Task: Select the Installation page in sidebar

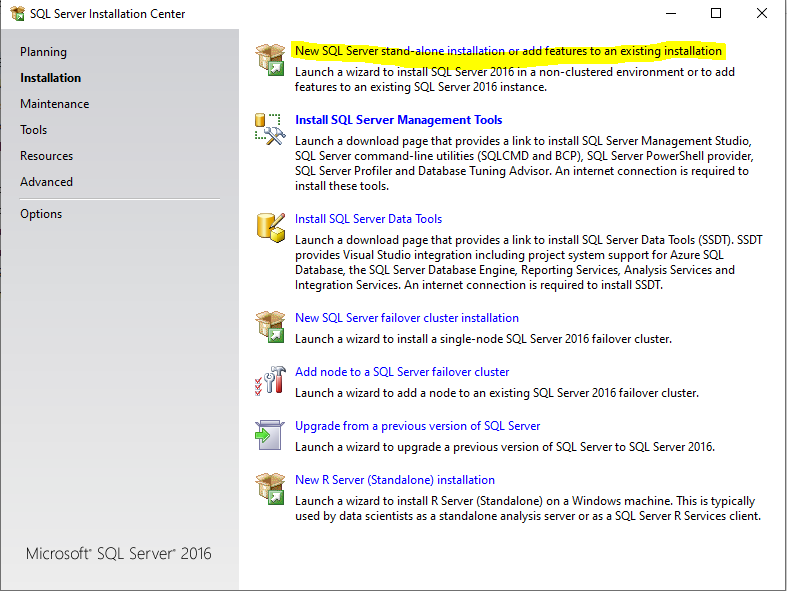Action: pos(50,78)
